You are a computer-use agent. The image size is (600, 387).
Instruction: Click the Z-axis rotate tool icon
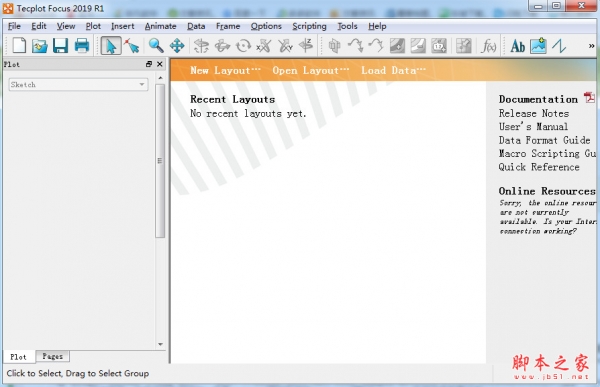(306, 46)
